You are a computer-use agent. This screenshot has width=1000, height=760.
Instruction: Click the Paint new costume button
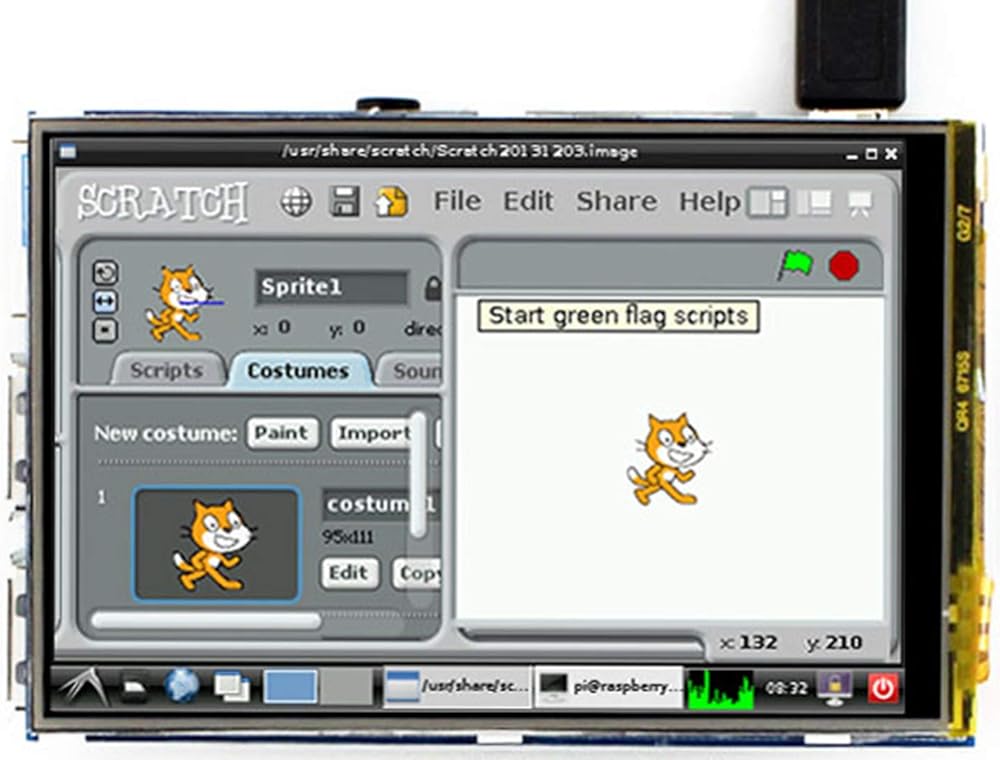pyautogui.click(x=282, y=433)
